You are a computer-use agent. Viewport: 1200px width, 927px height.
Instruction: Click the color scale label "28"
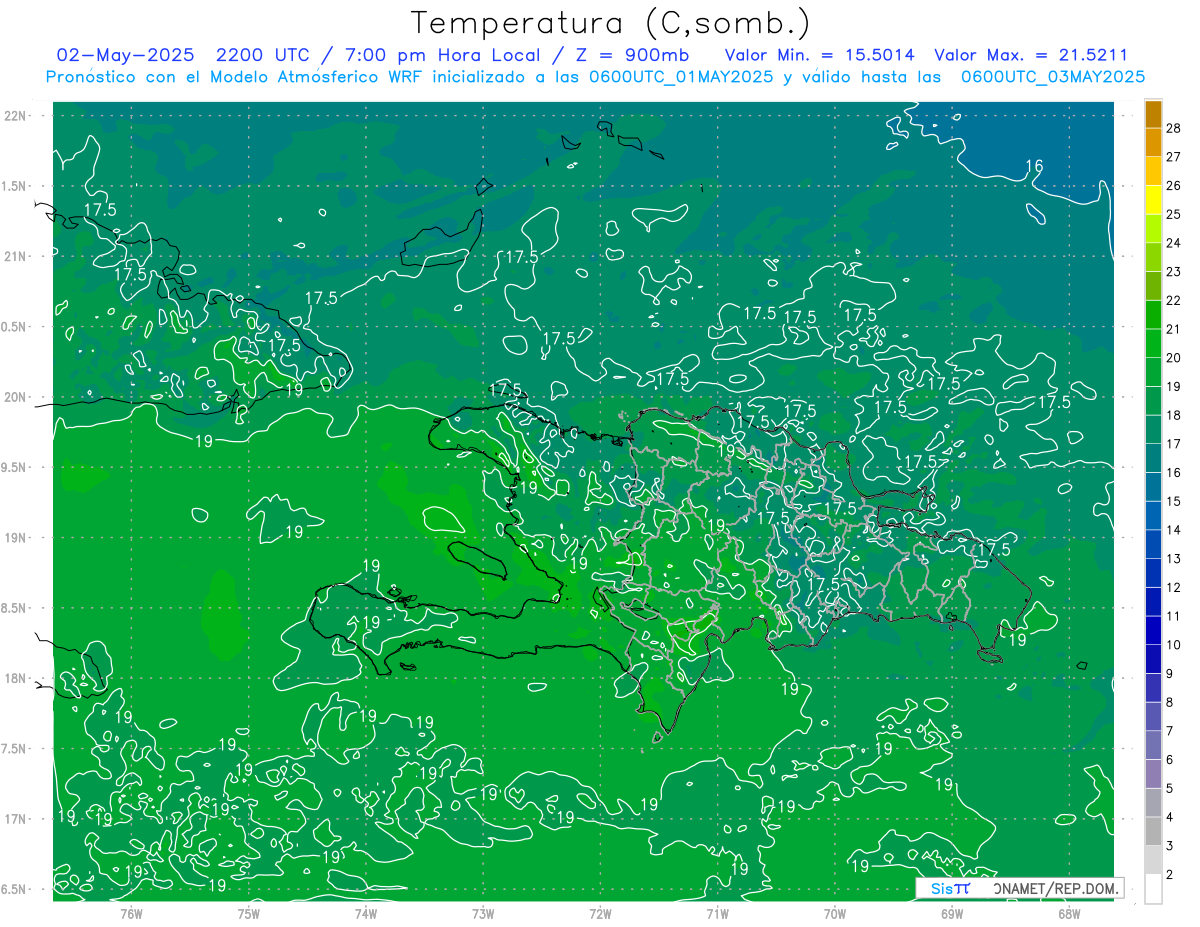coord(1174,128)
